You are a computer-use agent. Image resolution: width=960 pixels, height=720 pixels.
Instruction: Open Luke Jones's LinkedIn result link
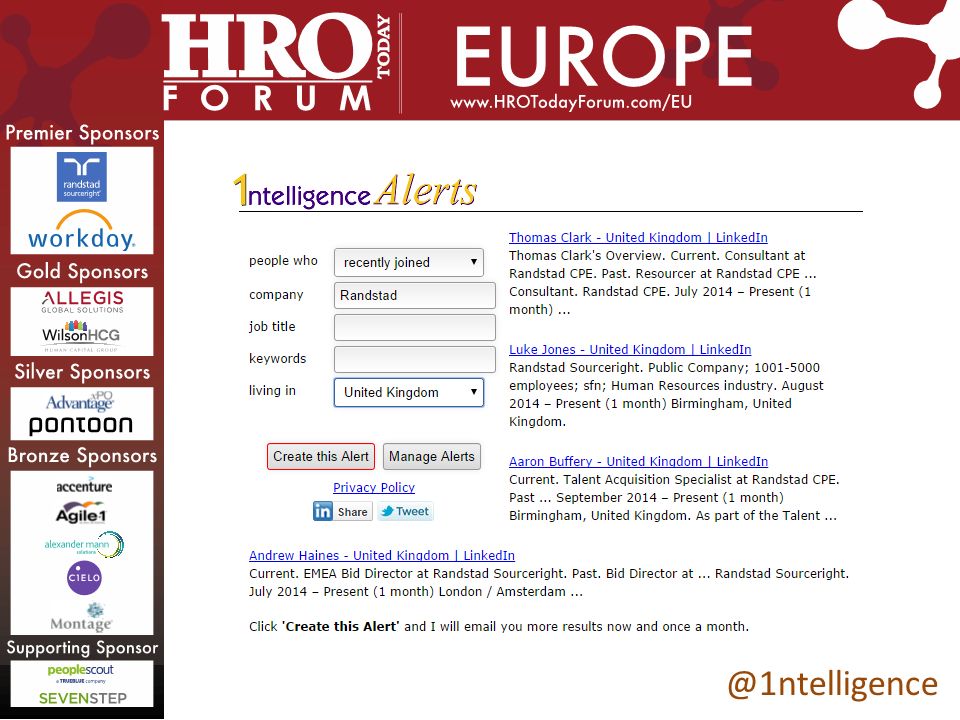[x=630, y=350]
